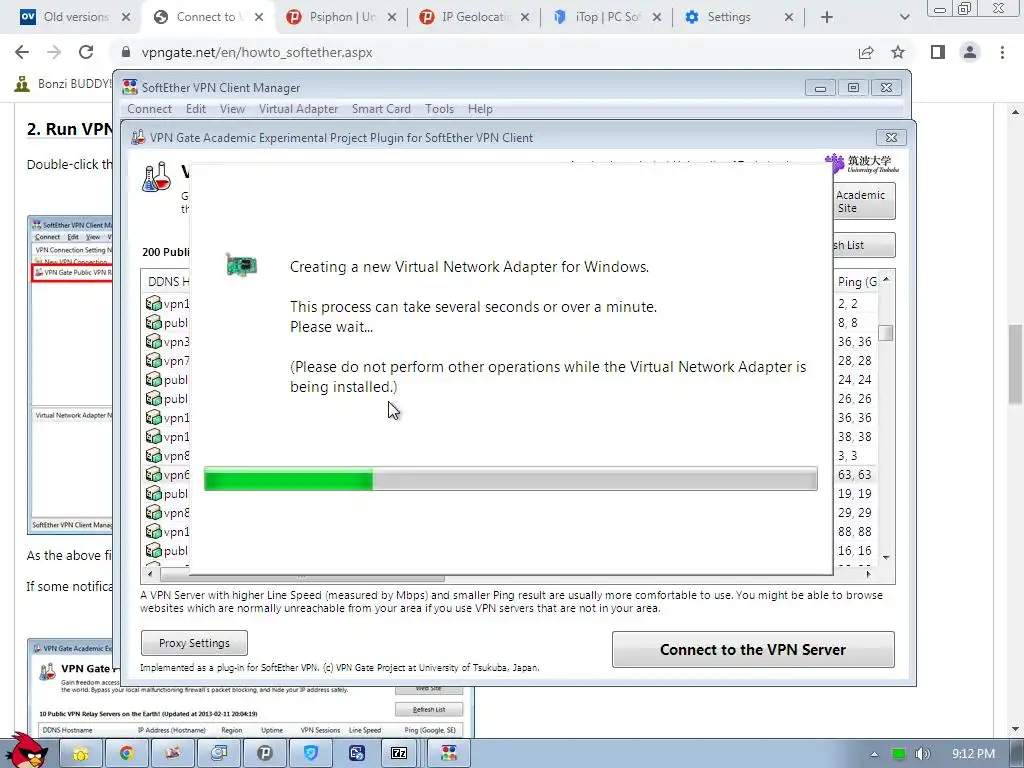Image resolution: width=1024 pixels, height=768 pixels.
Task: Click the list horizontal scroll-left arrow
Action: click(x=151, y=574)
